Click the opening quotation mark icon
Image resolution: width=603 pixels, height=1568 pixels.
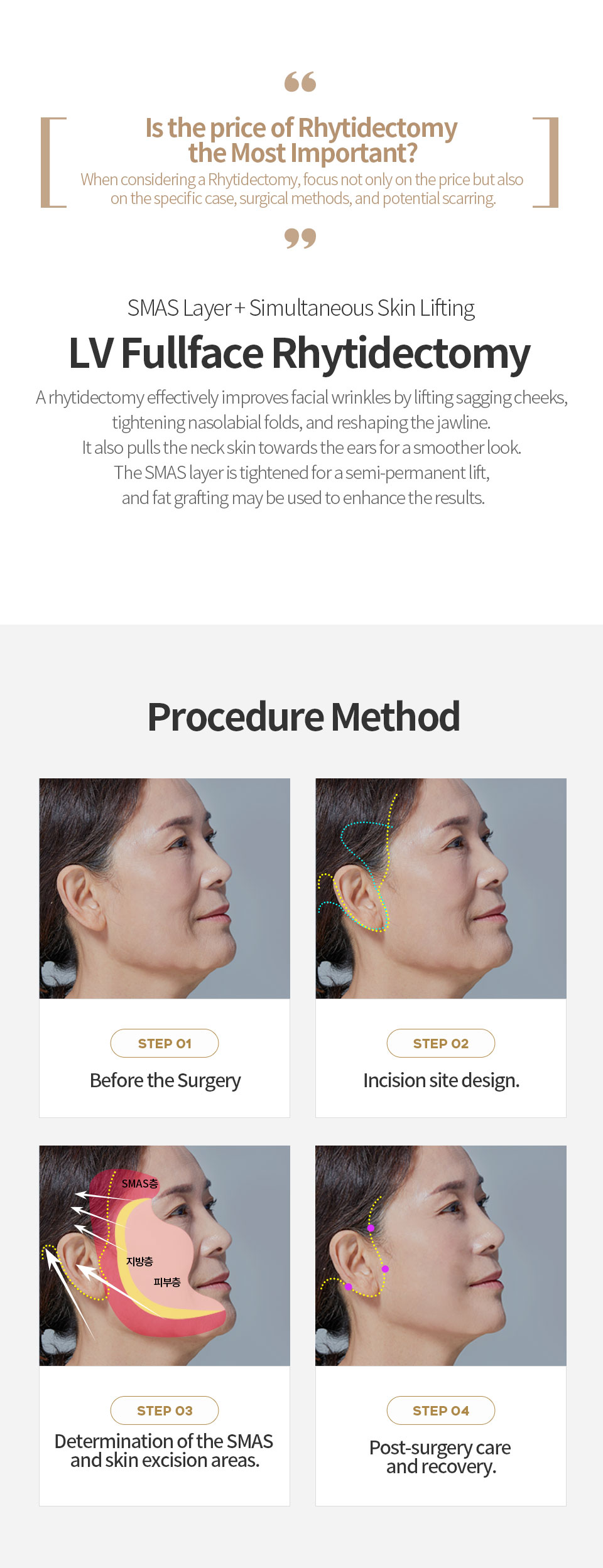pos(300,82)
